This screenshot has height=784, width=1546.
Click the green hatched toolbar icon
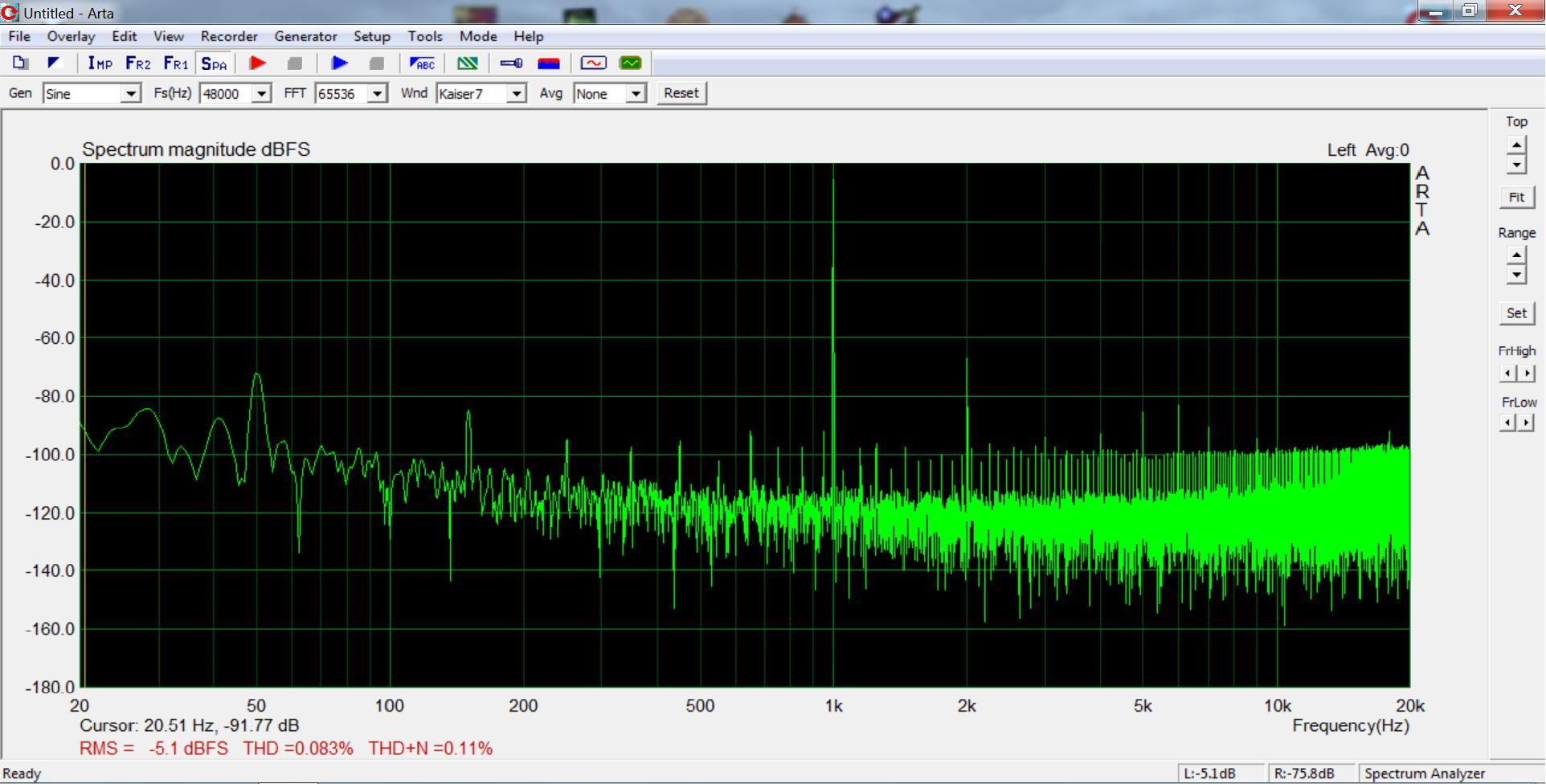tap(467, 63)
